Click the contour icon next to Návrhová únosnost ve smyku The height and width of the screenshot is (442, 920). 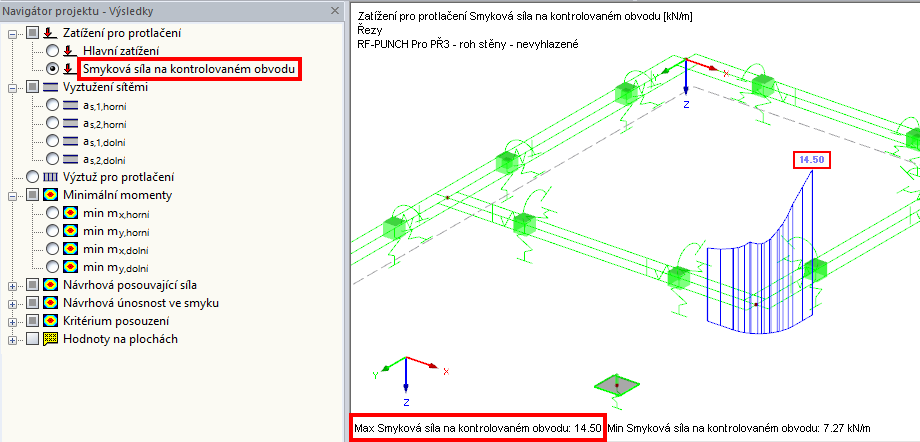[50, 303]
